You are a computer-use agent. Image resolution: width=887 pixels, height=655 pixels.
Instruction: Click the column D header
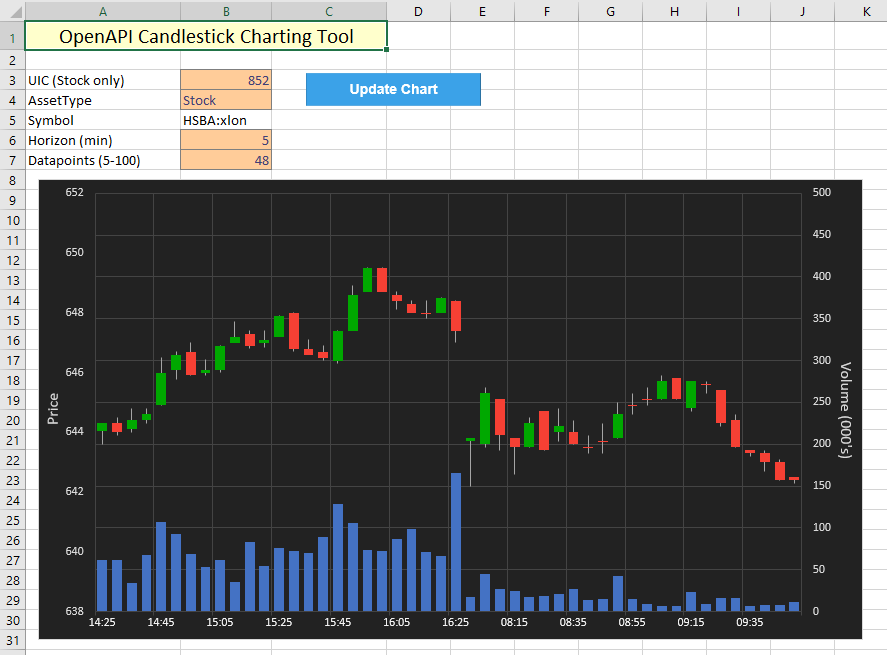click(x=418, y=11)
